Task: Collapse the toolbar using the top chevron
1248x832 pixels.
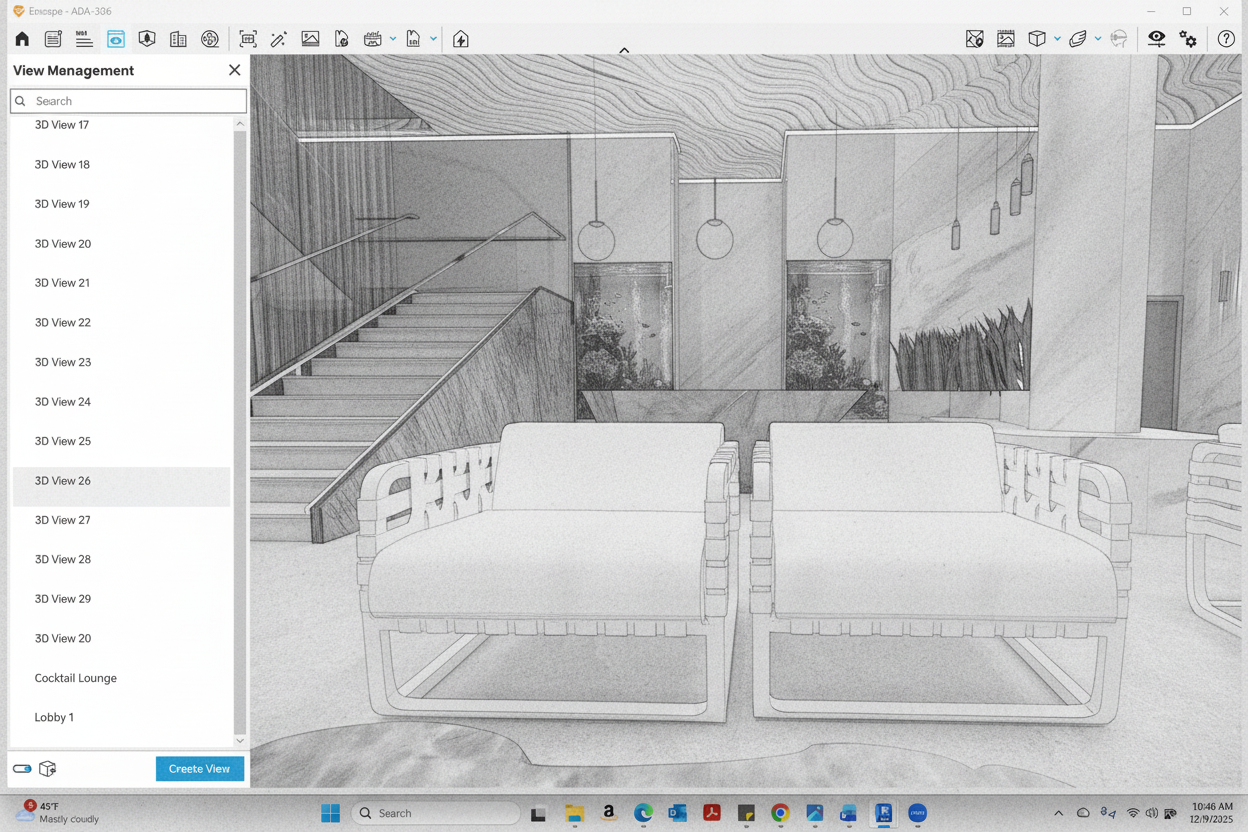Action: (x=624, y=50)
